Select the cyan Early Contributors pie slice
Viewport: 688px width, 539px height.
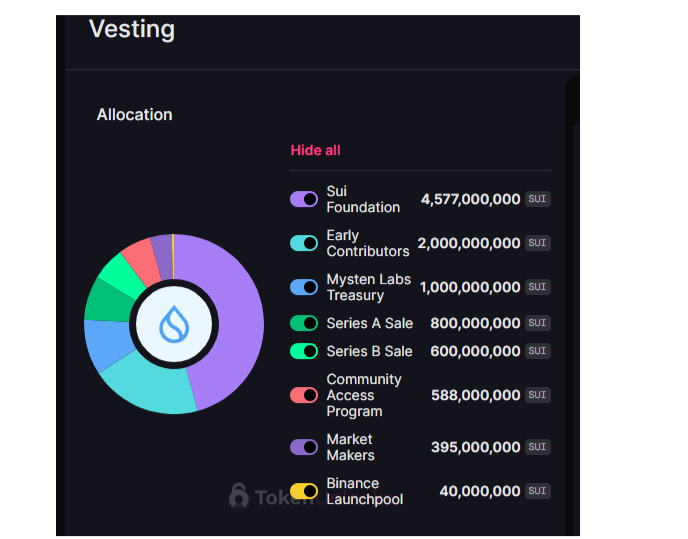tap(150, 385)
